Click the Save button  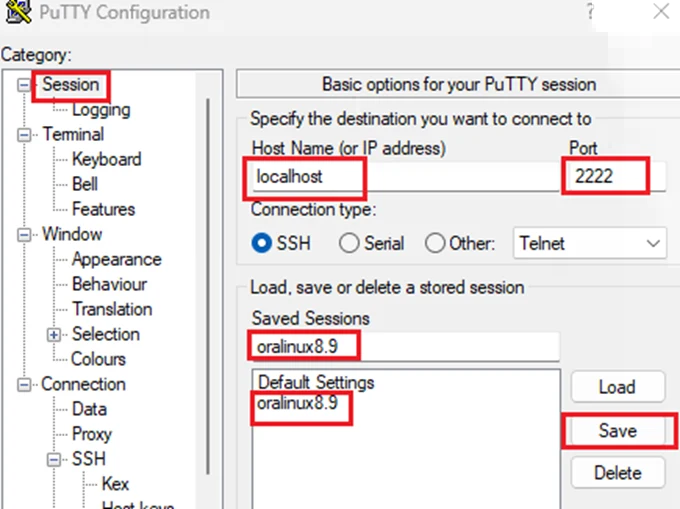tap(618, 431)
